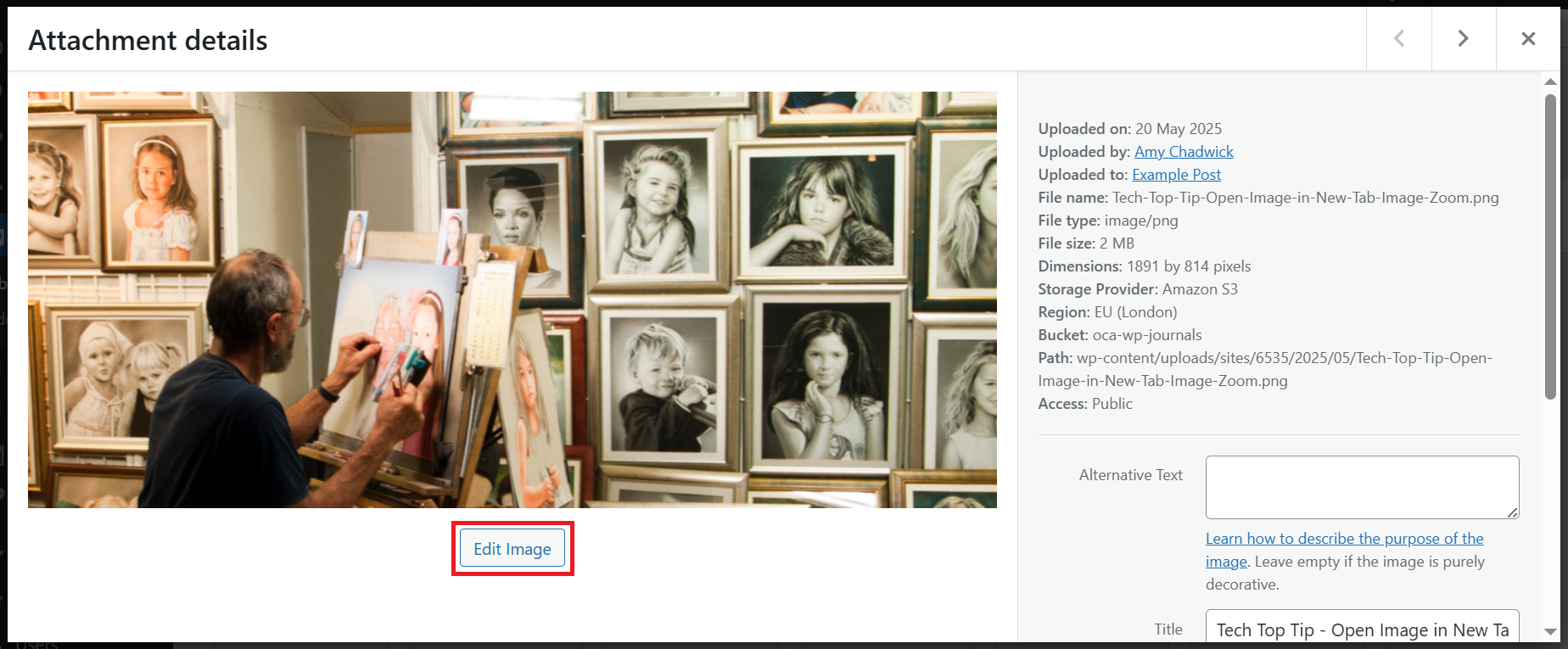Click the File name text in details
The height and width of the screenshot is (649, 1568).
[1268, 198]
